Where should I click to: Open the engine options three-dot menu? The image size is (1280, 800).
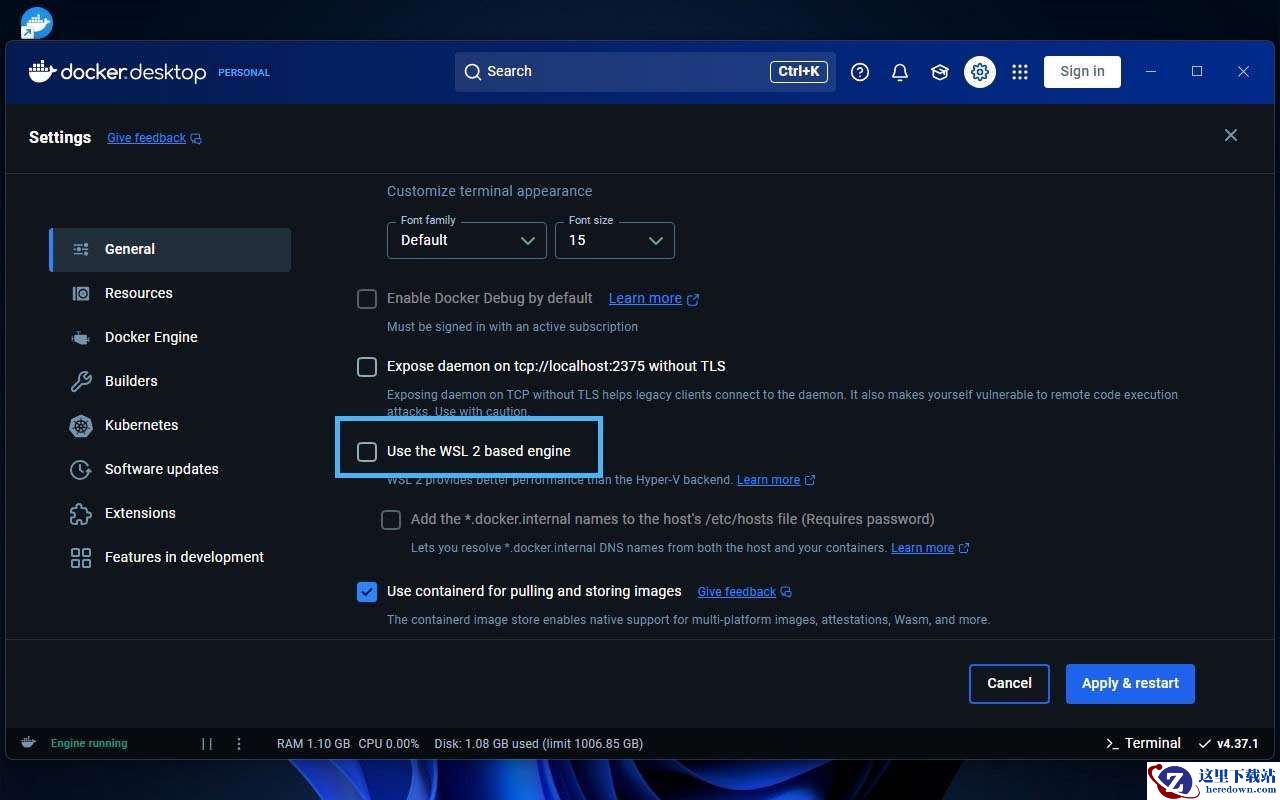[239, 743]
